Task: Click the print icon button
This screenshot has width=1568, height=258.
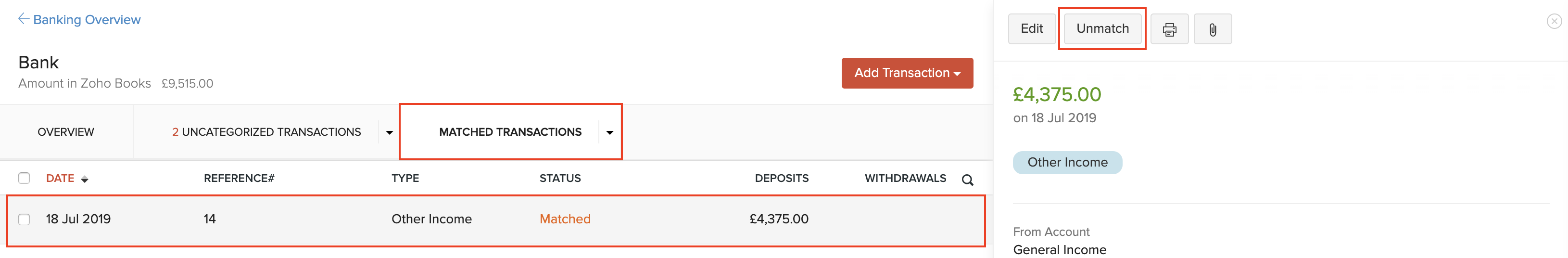Action: tap(1169, 29)
